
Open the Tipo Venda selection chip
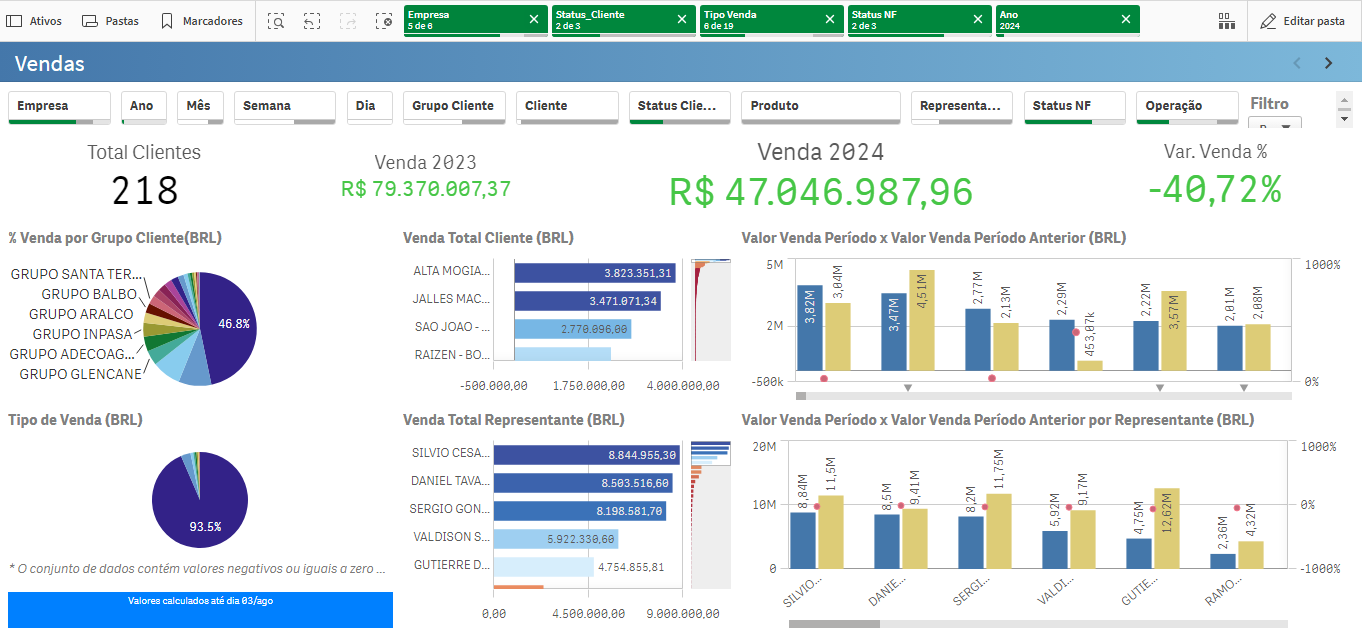click(758, 21)
